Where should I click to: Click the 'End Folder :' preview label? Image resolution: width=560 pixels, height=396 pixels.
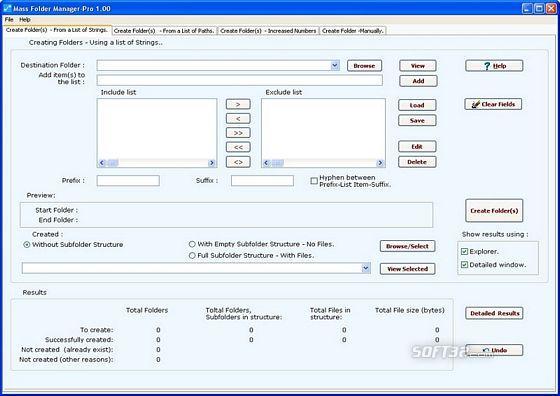coord(58,220)
